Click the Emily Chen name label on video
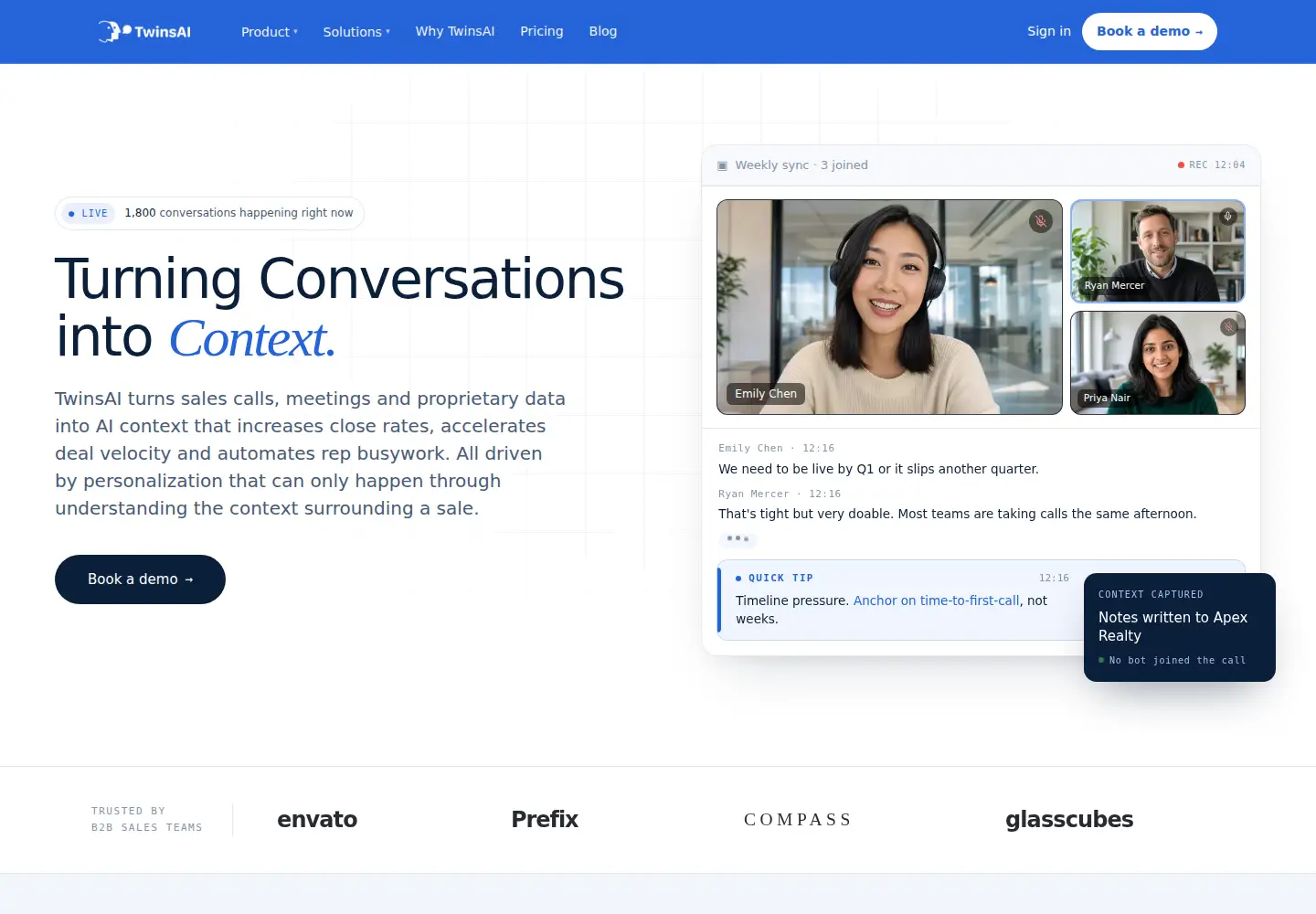The height and width of the screenshot is (914, 1316). click(x=766, y=394)
